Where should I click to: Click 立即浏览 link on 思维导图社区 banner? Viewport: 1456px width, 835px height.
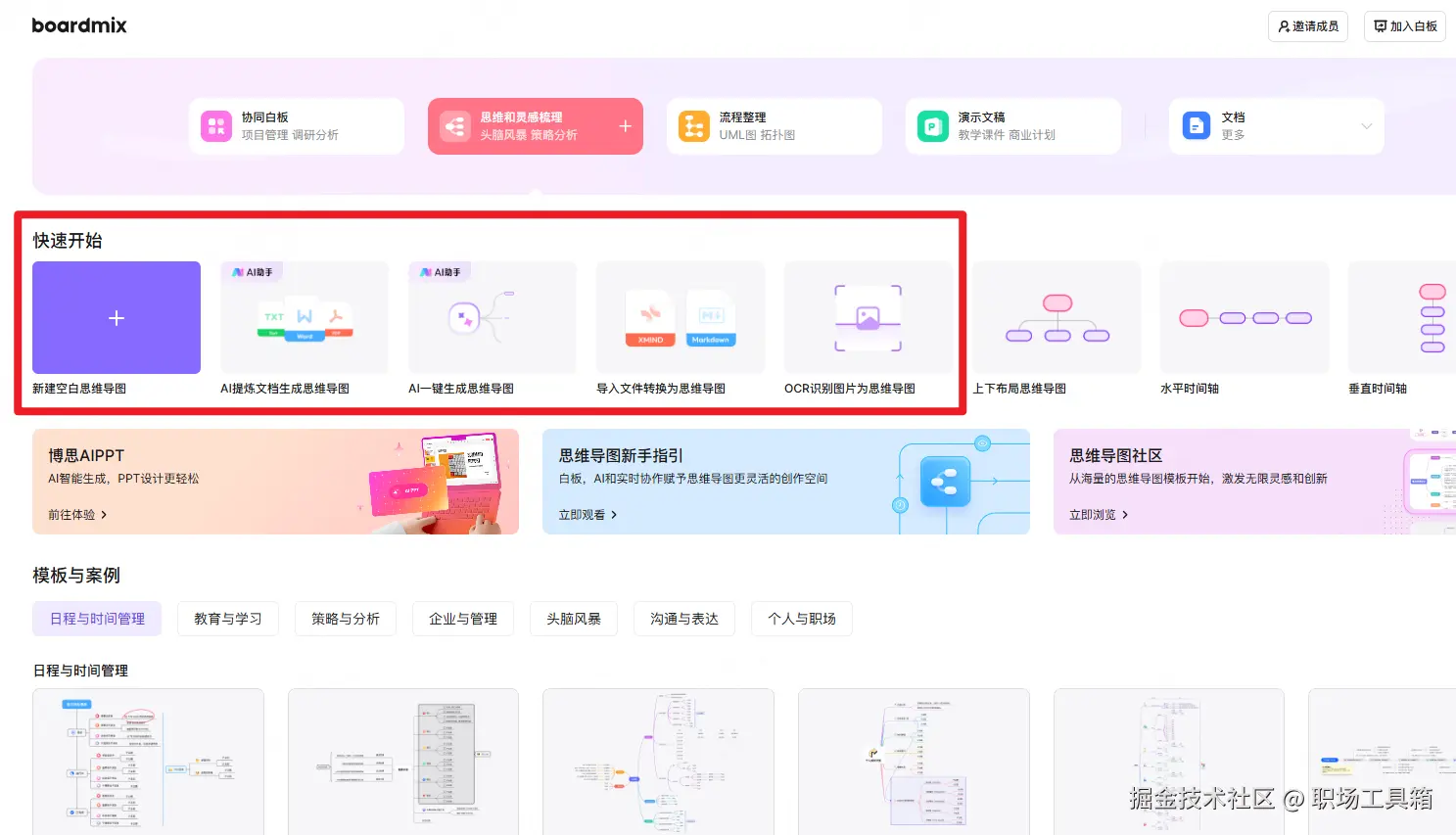click(x=1099, y=515)
